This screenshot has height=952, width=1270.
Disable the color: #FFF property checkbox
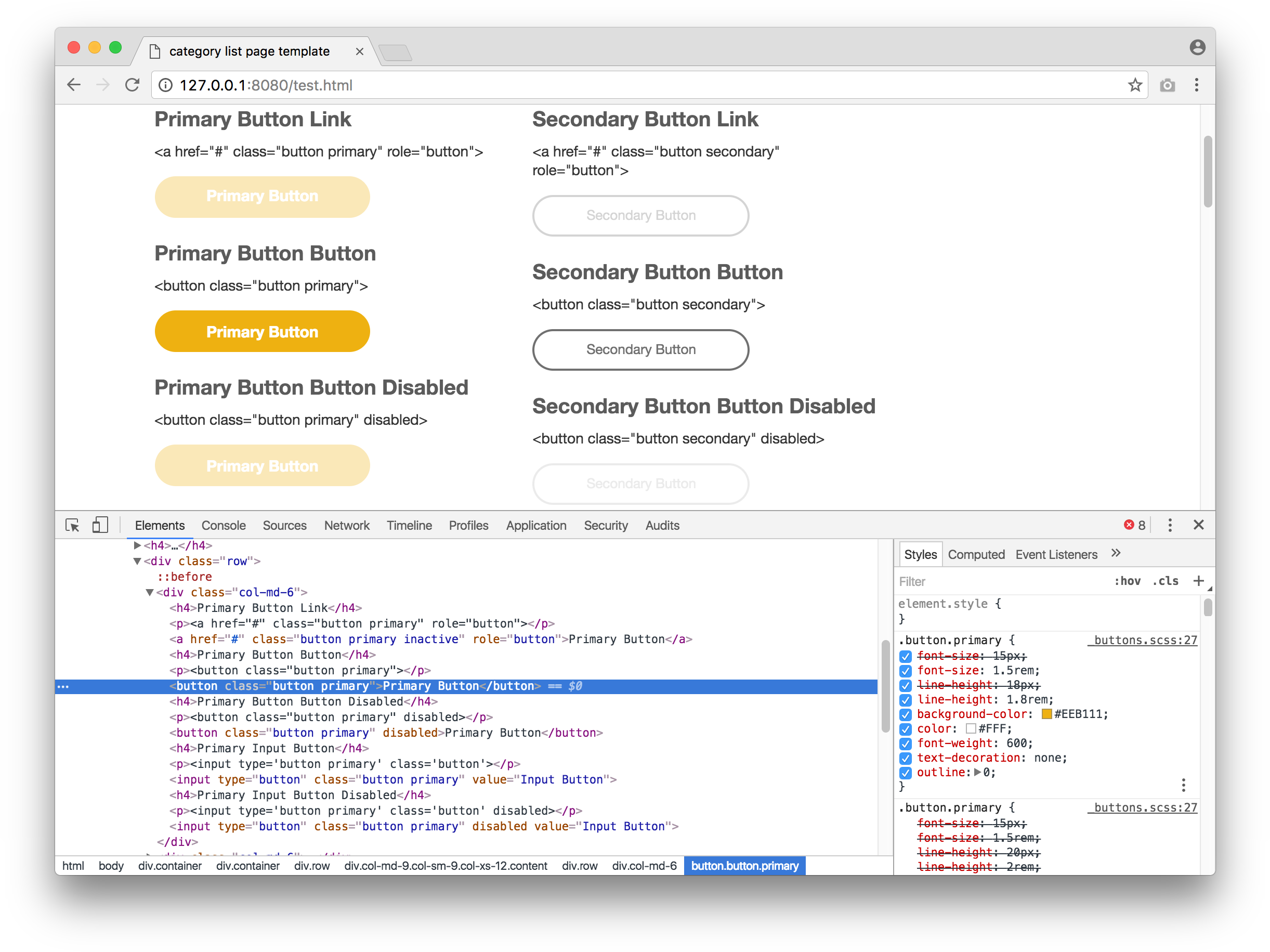[x=906, y=729]
